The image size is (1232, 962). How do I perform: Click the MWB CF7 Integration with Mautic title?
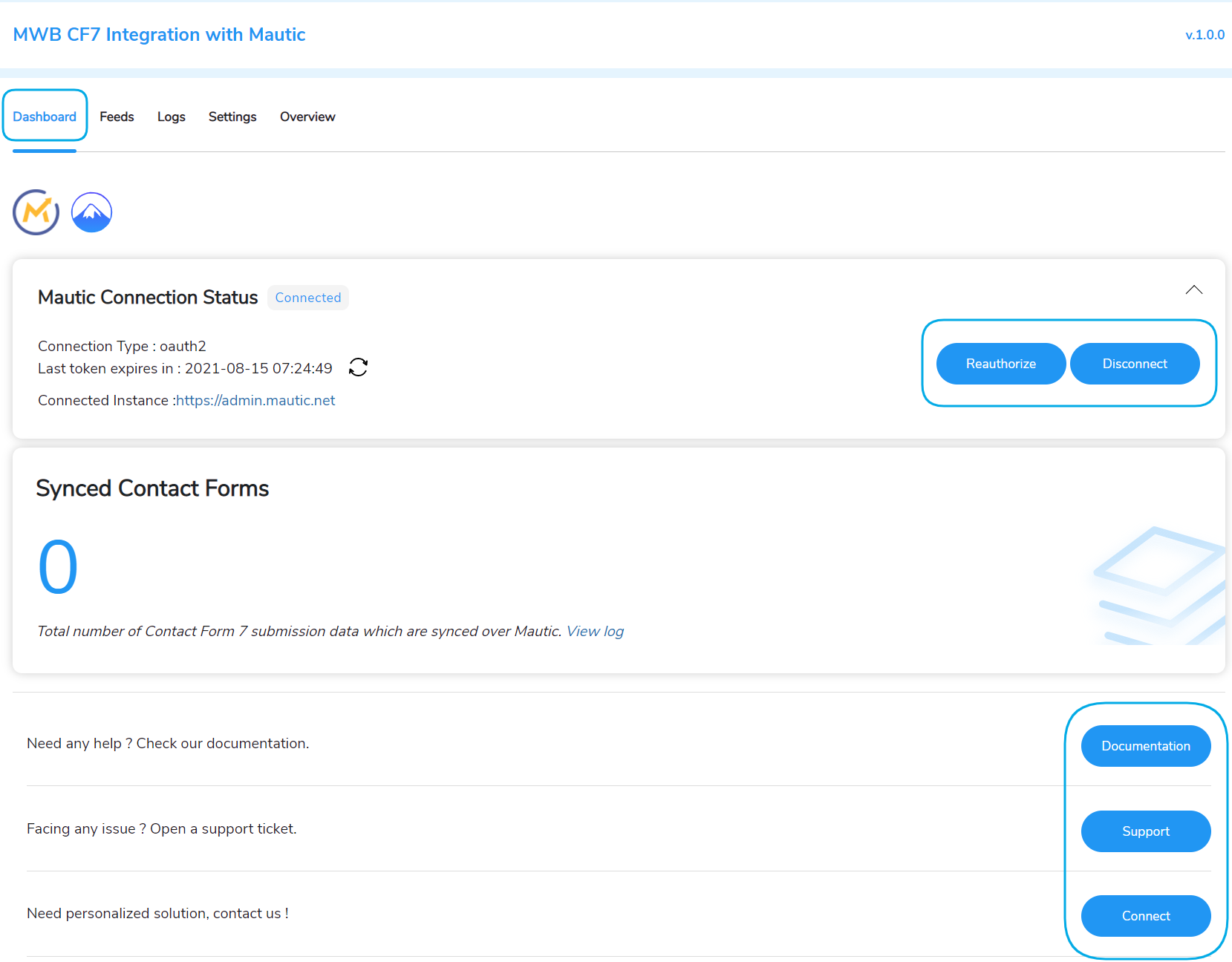coord(159,35)
